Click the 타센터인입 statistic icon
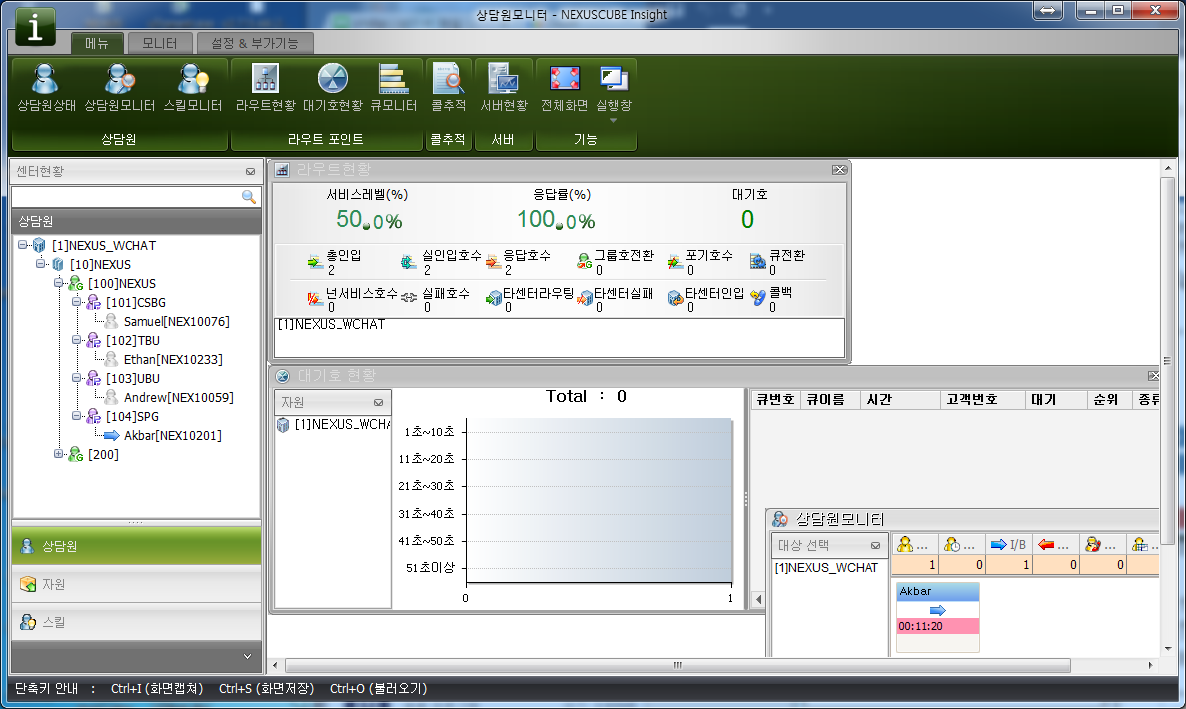The image size is (1186, 709). [675, 299]
